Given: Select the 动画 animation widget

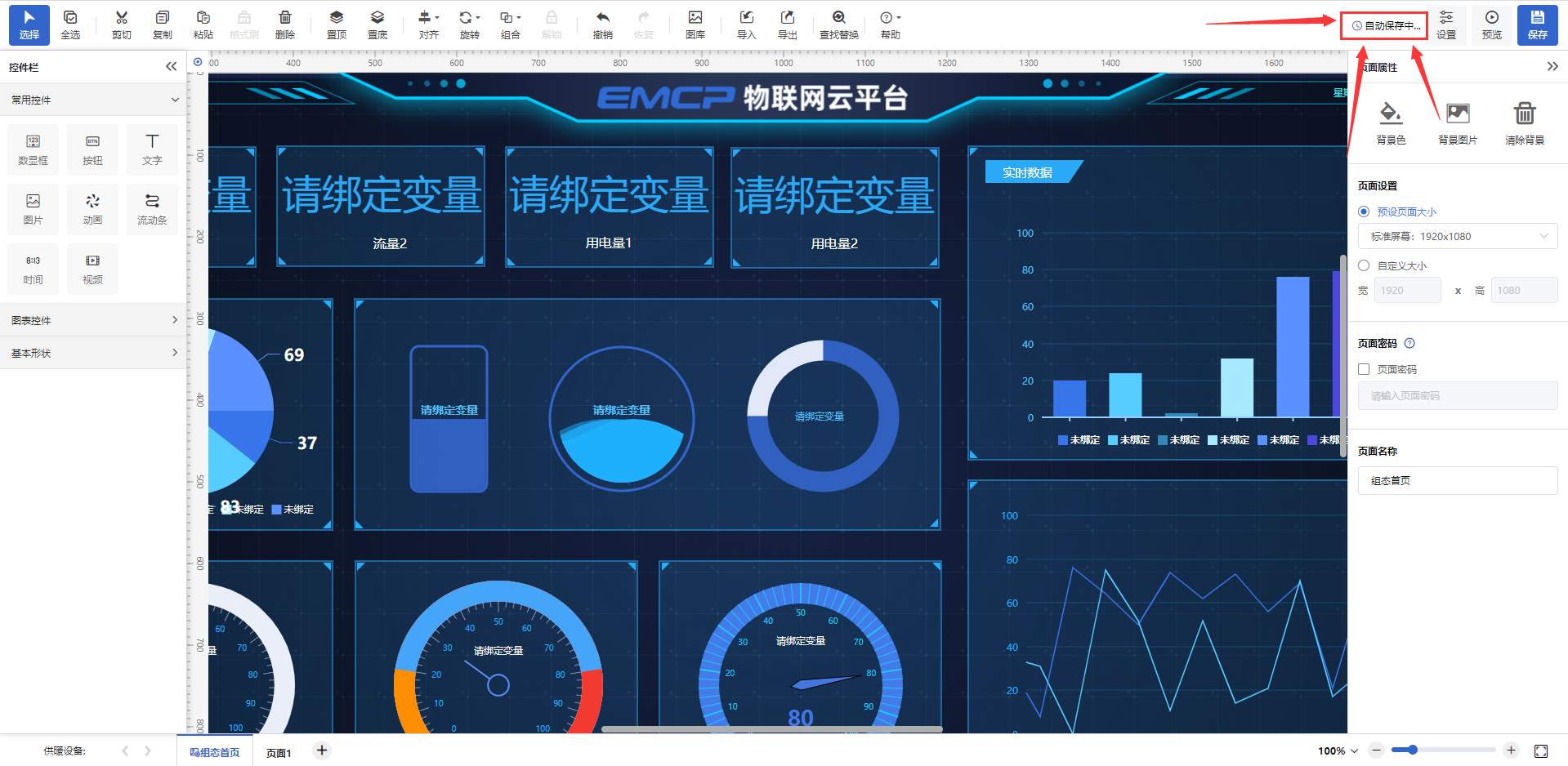Looking at the screenshot, I should [92, 210].
